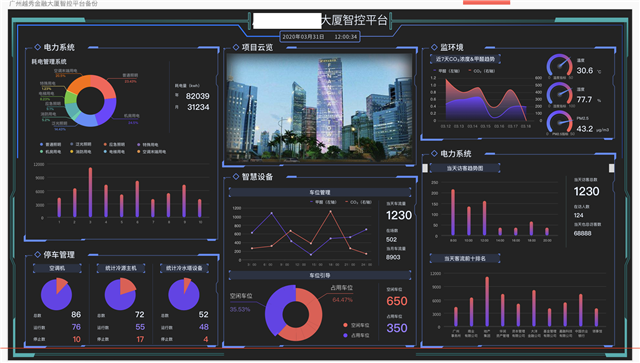Click the purple slice of 耗电管理 donut
640x363 pixels.
108,109
